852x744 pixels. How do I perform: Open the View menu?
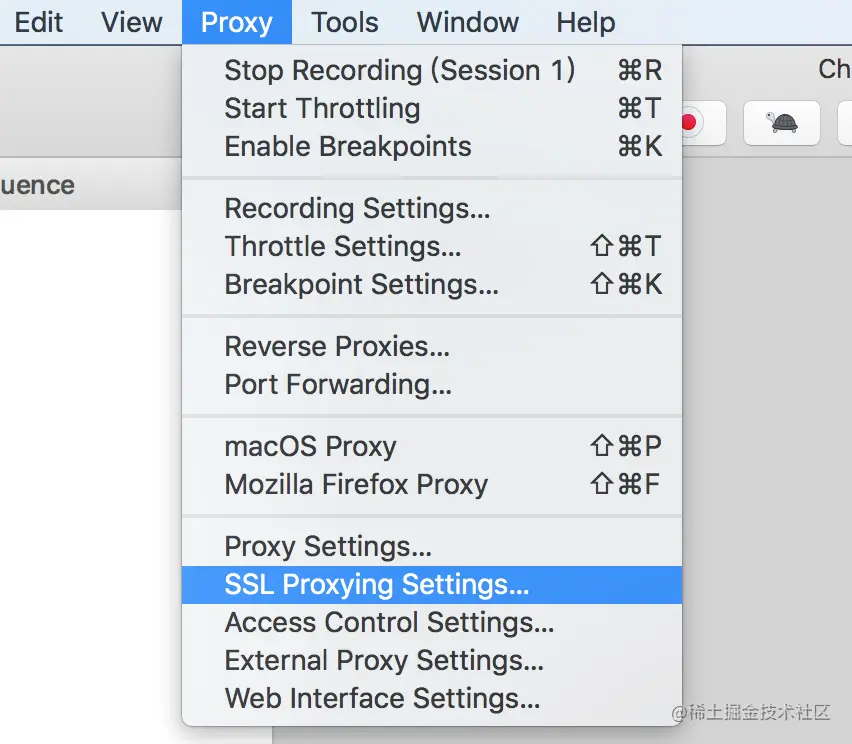(x=132, y=22)
